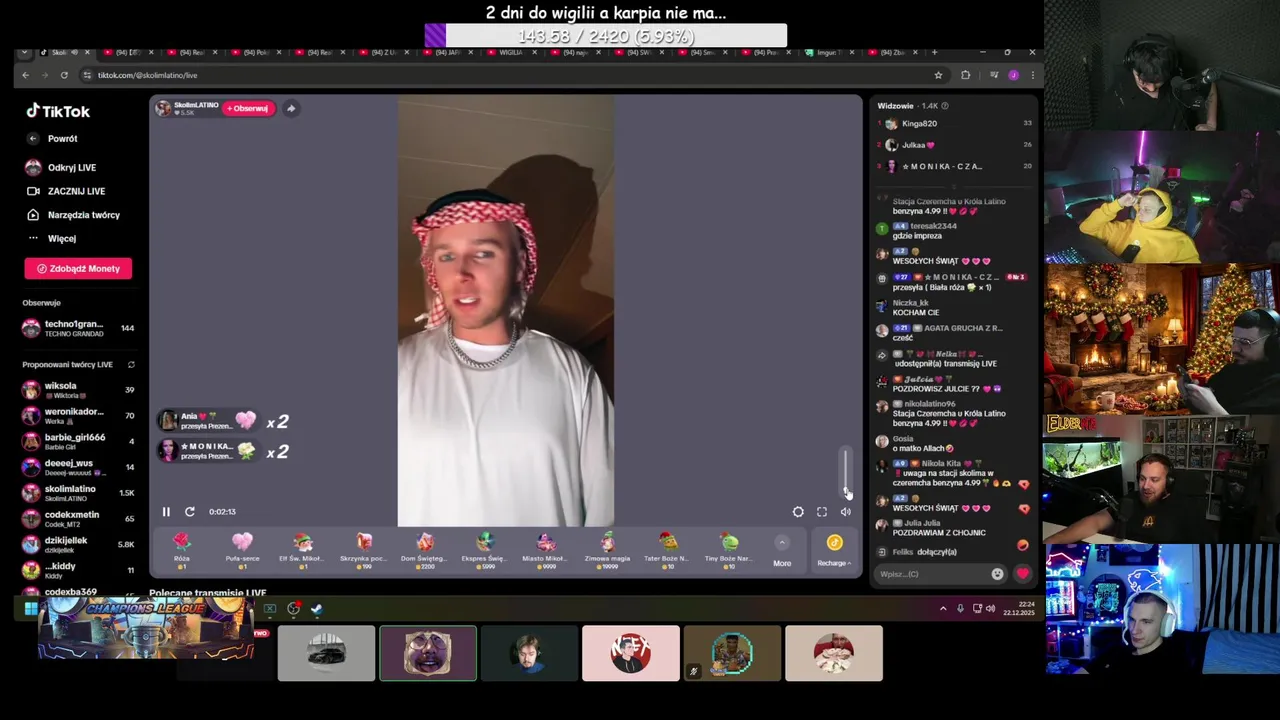Send the Miasto Mikoł gift
The height and width of the screenshot is (720, 1280).
546,551
